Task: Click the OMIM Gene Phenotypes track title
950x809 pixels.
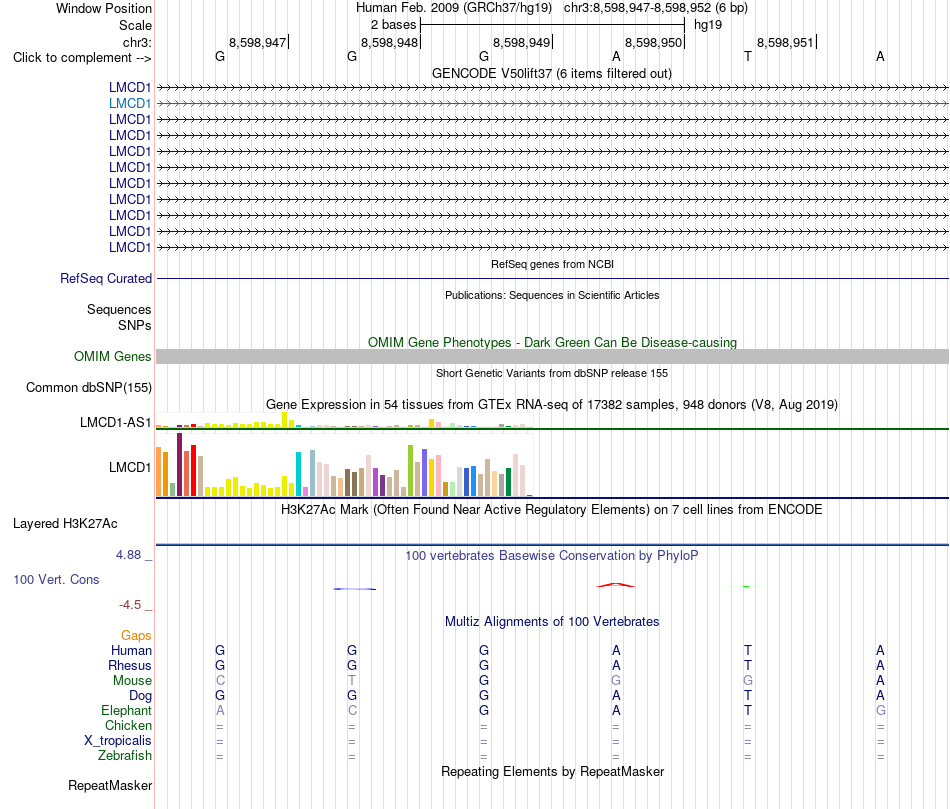Action: [552, 342]
